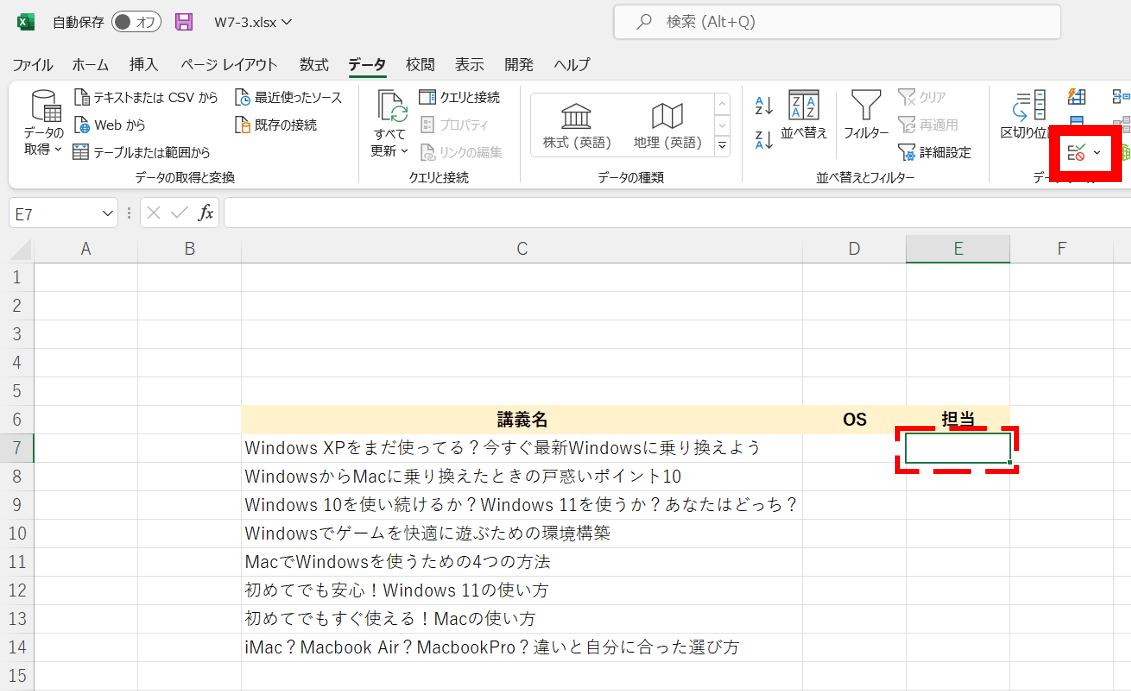The image size is (1131, 691).
Task: Click the Excel application icon
Action: tap(26, 22)
